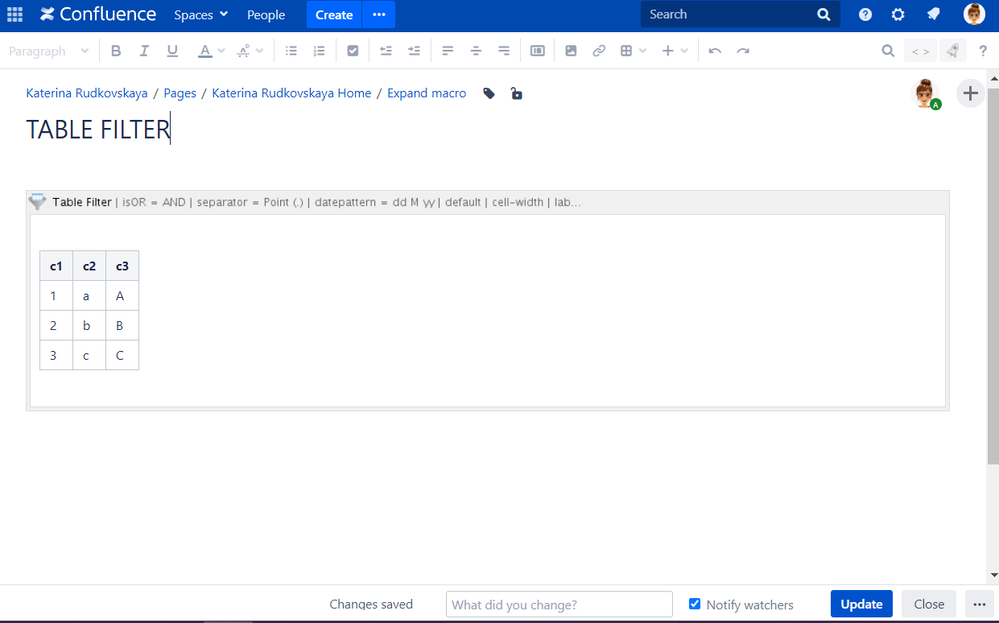Toggle bold formatting

[116, 51]
